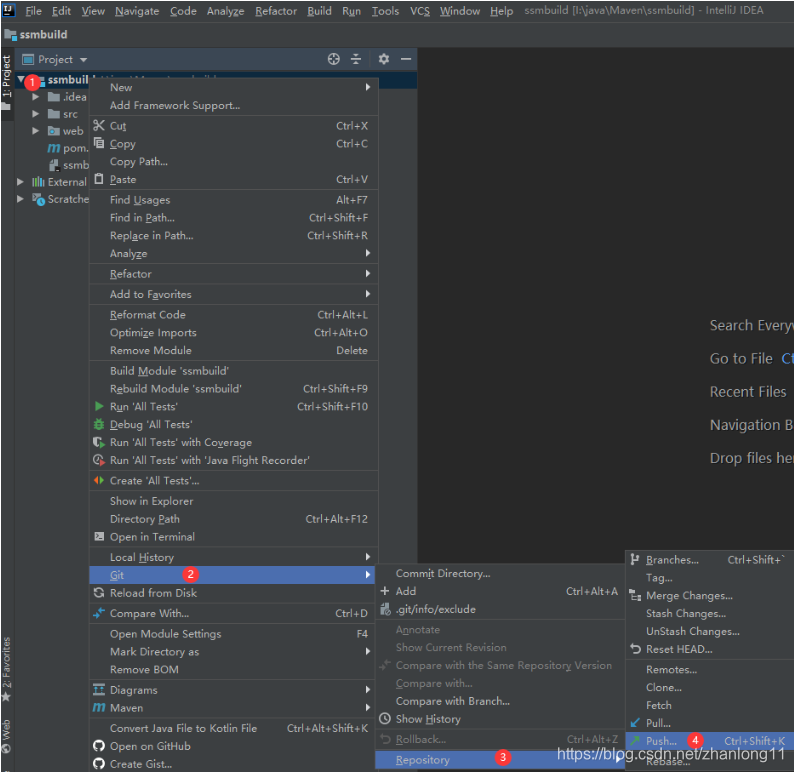Click Run with Coverage shield icon
Viewport: 794px width, 773px height.
pos(99,442)
